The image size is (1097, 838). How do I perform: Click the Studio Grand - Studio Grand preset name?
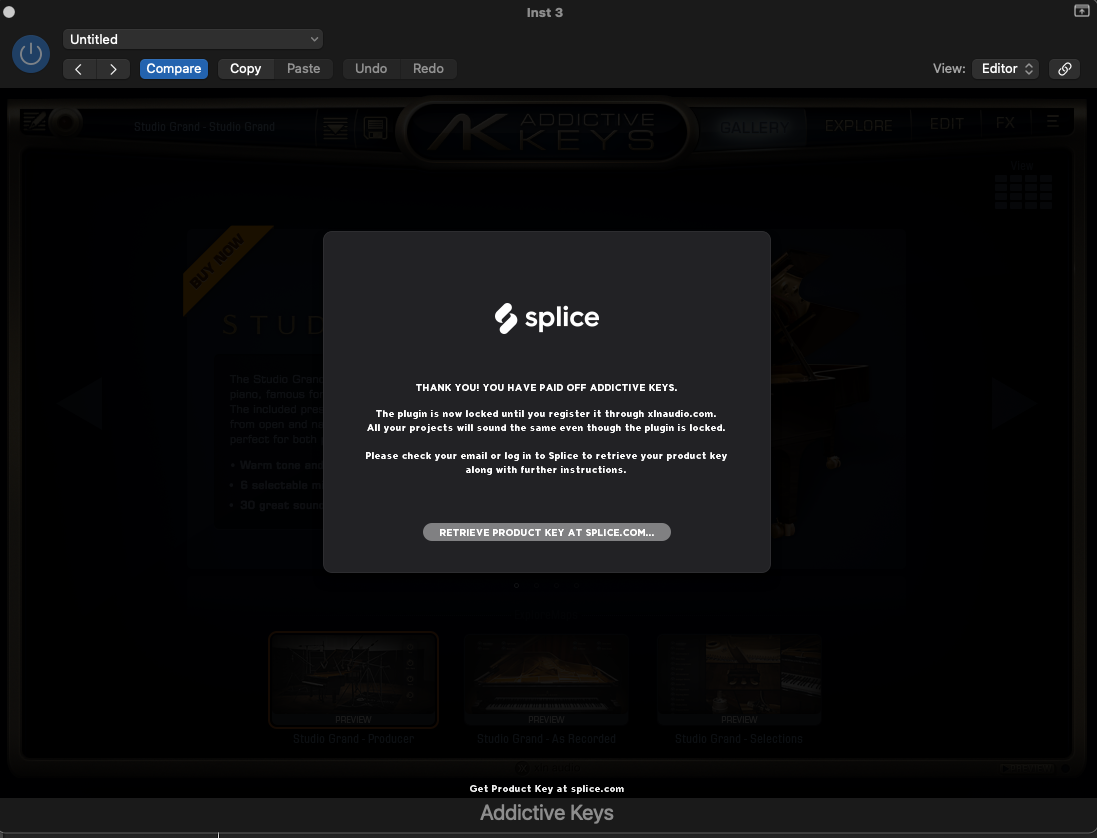coord(204,127)
